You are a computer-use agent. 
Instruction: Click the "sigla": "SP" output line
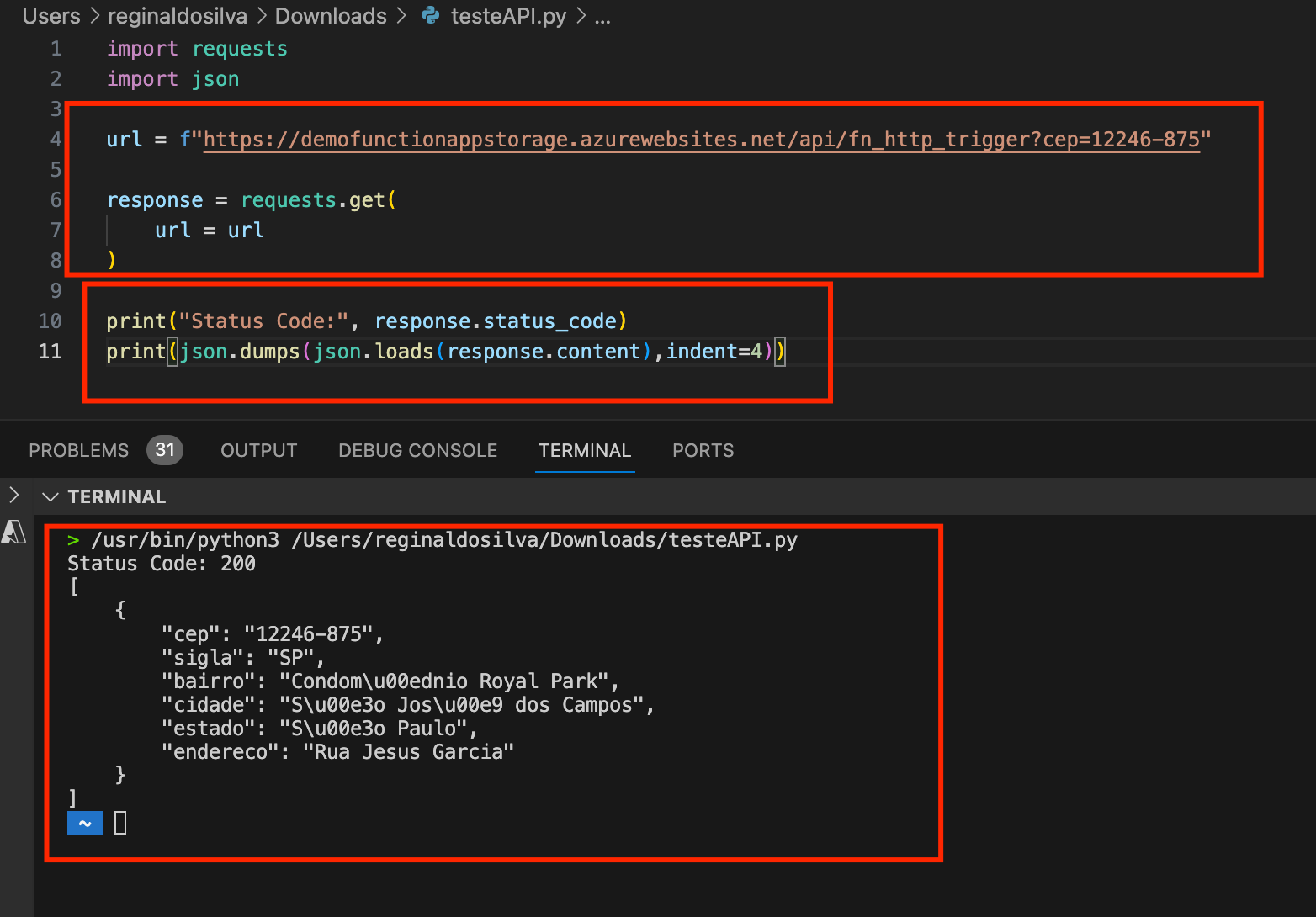pyautogui.click(x=242, y=658)
